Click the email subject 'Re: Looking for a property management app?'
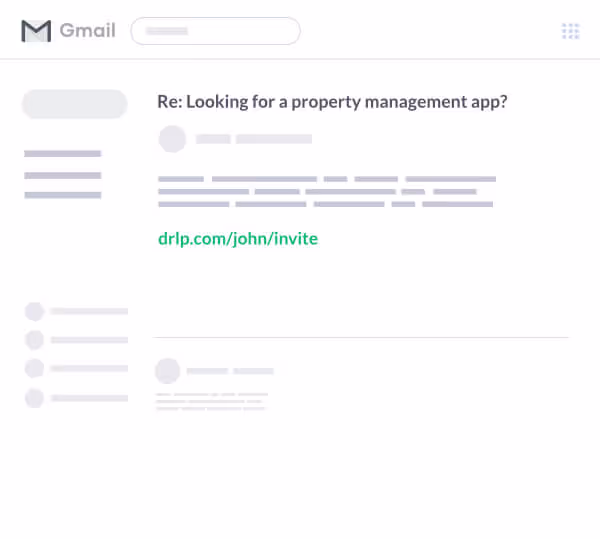 [332, 102]
